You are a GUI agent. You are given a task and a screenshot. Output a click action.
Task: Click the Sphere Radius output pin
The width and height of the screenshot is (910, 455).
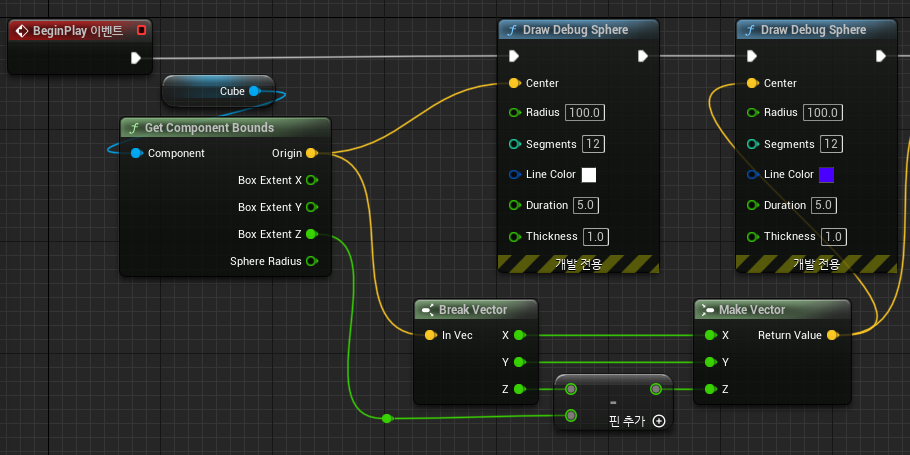pyautogui.click(x=312, y=261)
